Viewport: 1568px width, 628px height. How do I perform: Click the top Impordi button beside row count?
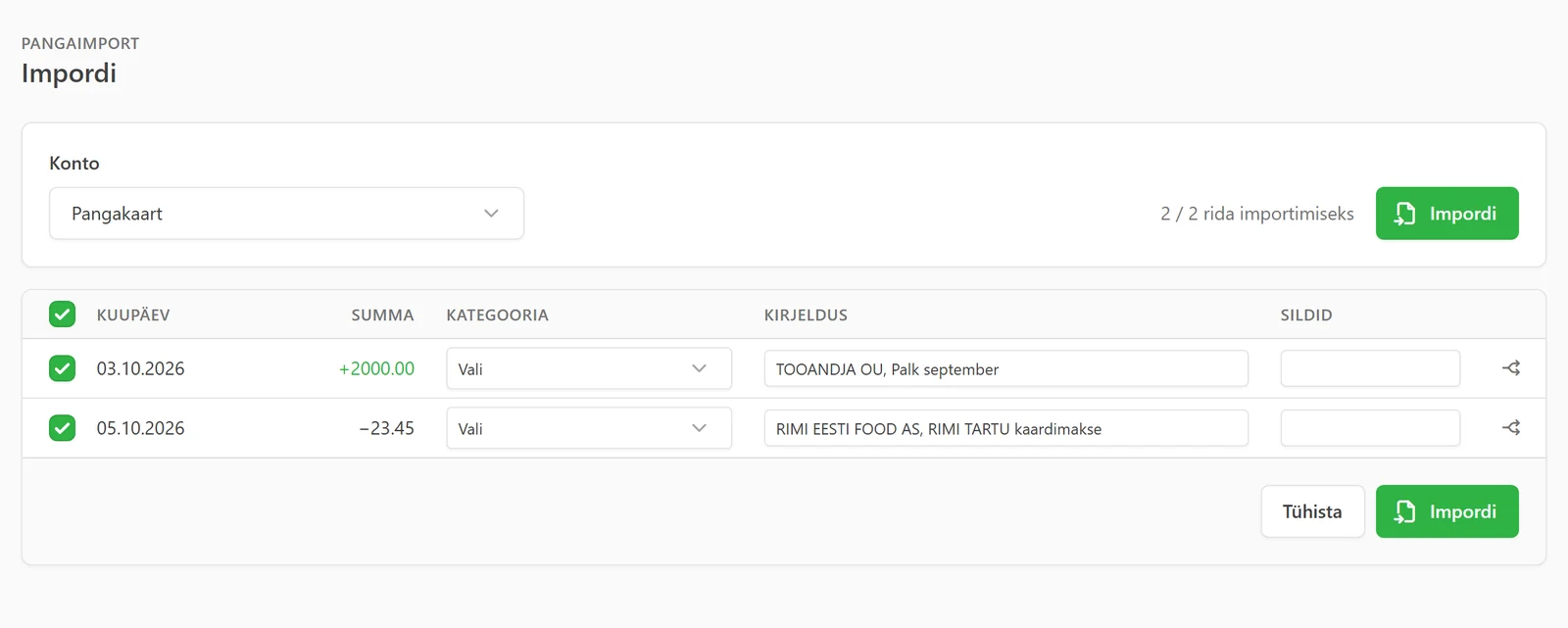(x=1446, y=214)
